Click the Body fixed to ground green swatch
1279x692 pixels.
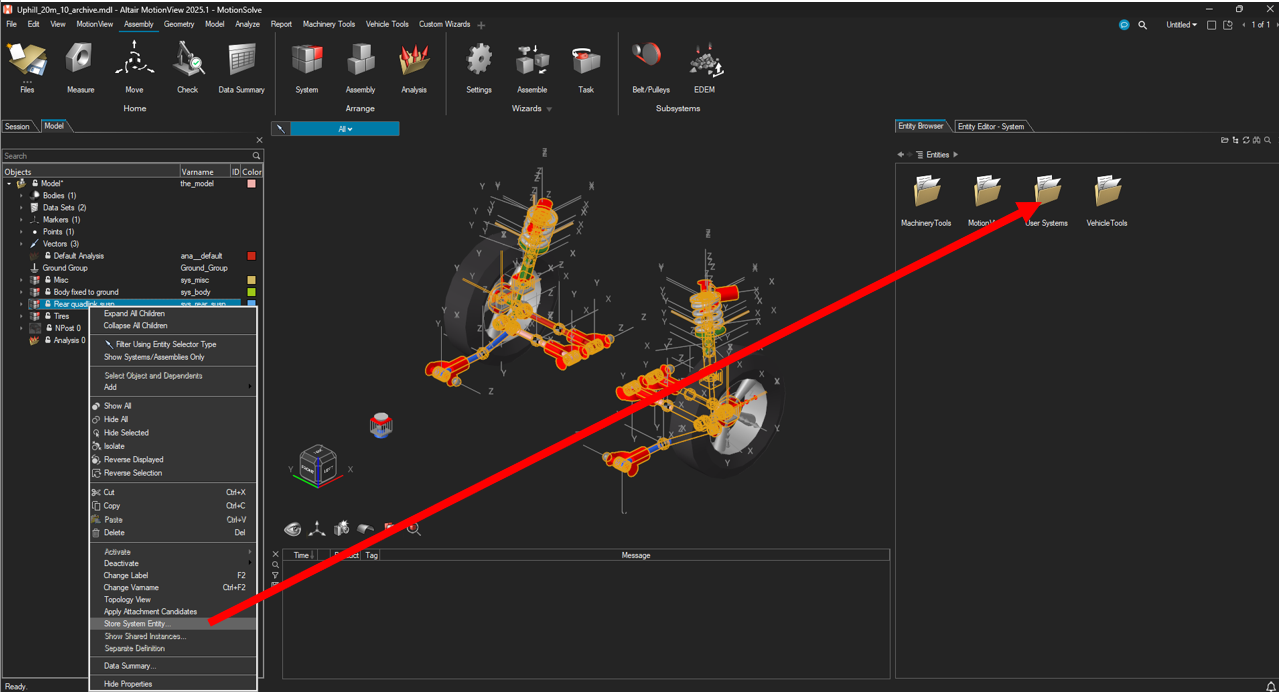(251, 292)
